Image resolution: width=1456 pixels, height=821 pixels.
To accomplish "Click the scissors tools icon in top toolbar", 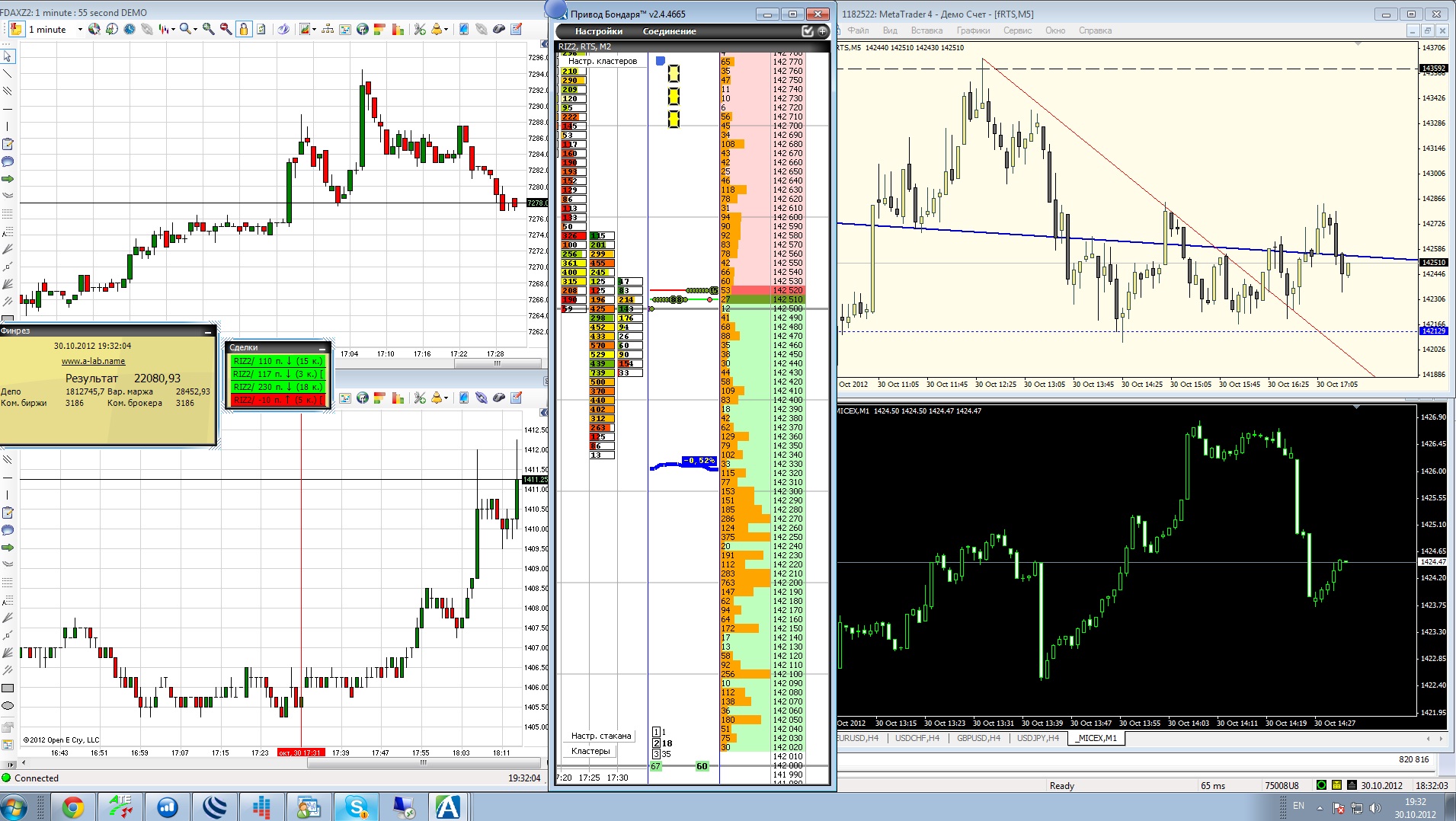I will (420, 30).
